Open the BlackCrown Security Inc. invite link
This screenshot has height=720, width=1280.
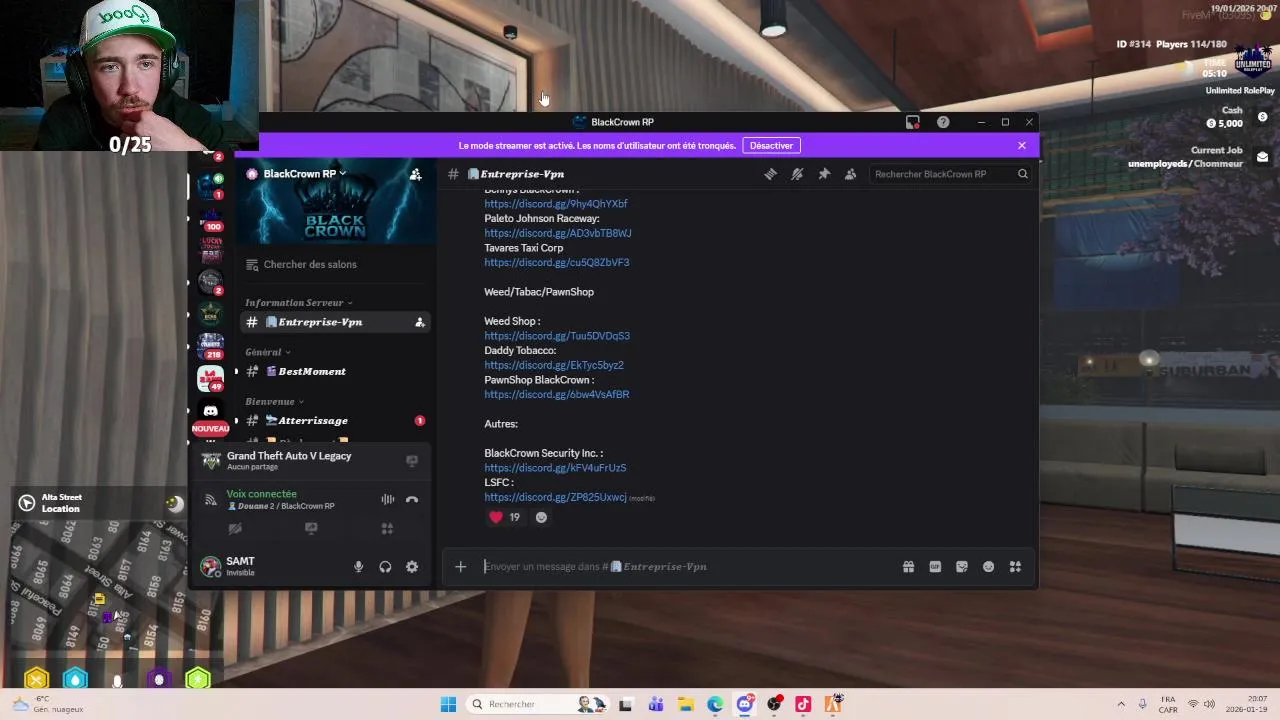pos(555,468)
